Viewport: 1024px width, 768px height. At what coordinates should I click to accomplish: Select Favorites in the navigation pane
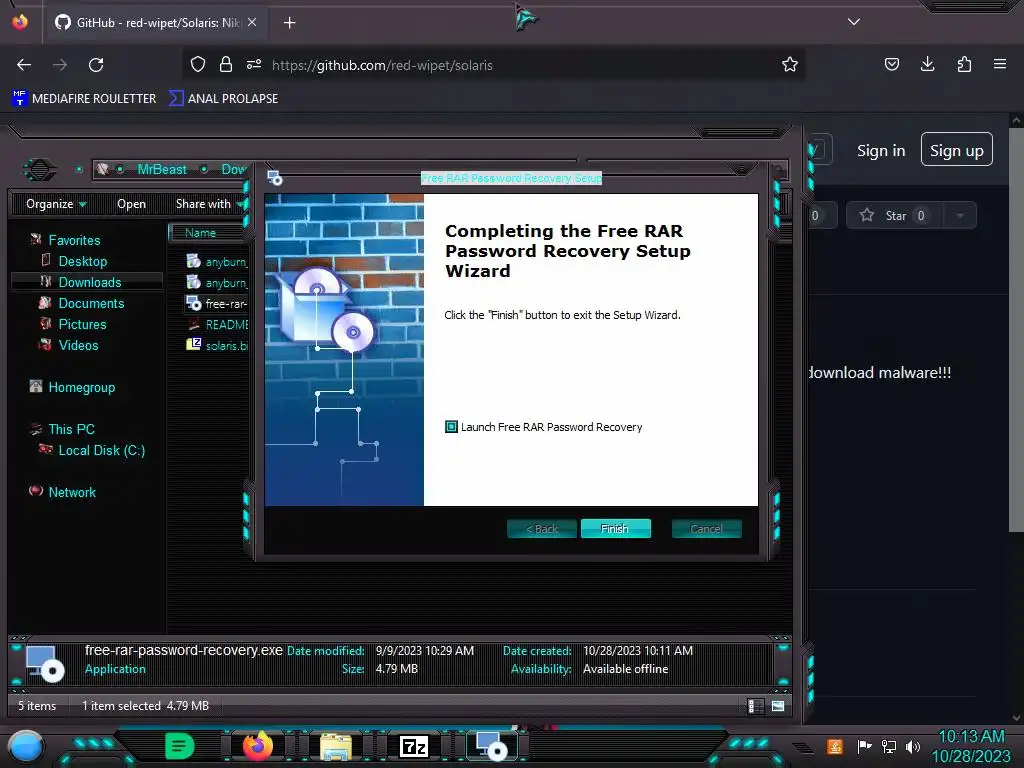(74, 240)
